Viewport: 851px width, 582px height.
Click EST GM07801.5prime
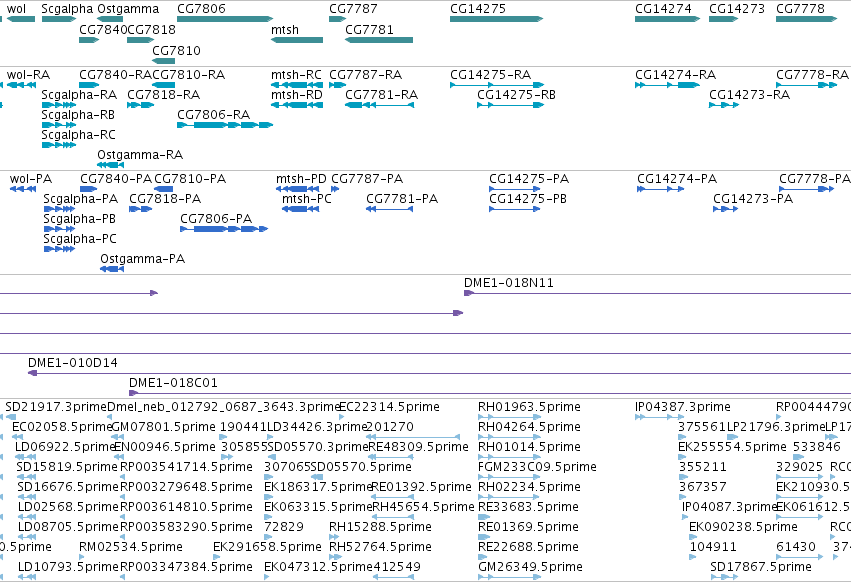pyautogui.click(x=163, y=427)
